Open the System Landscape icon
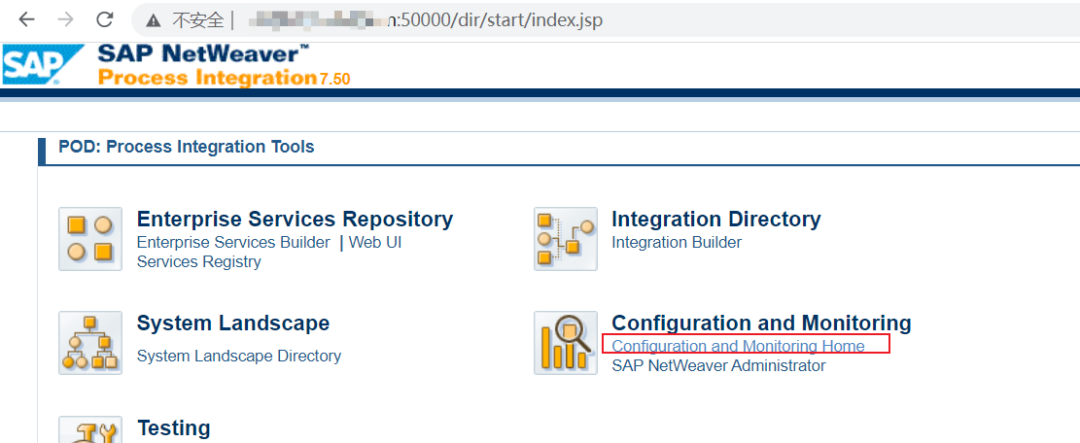1080x443 pixels. [90, 342]
